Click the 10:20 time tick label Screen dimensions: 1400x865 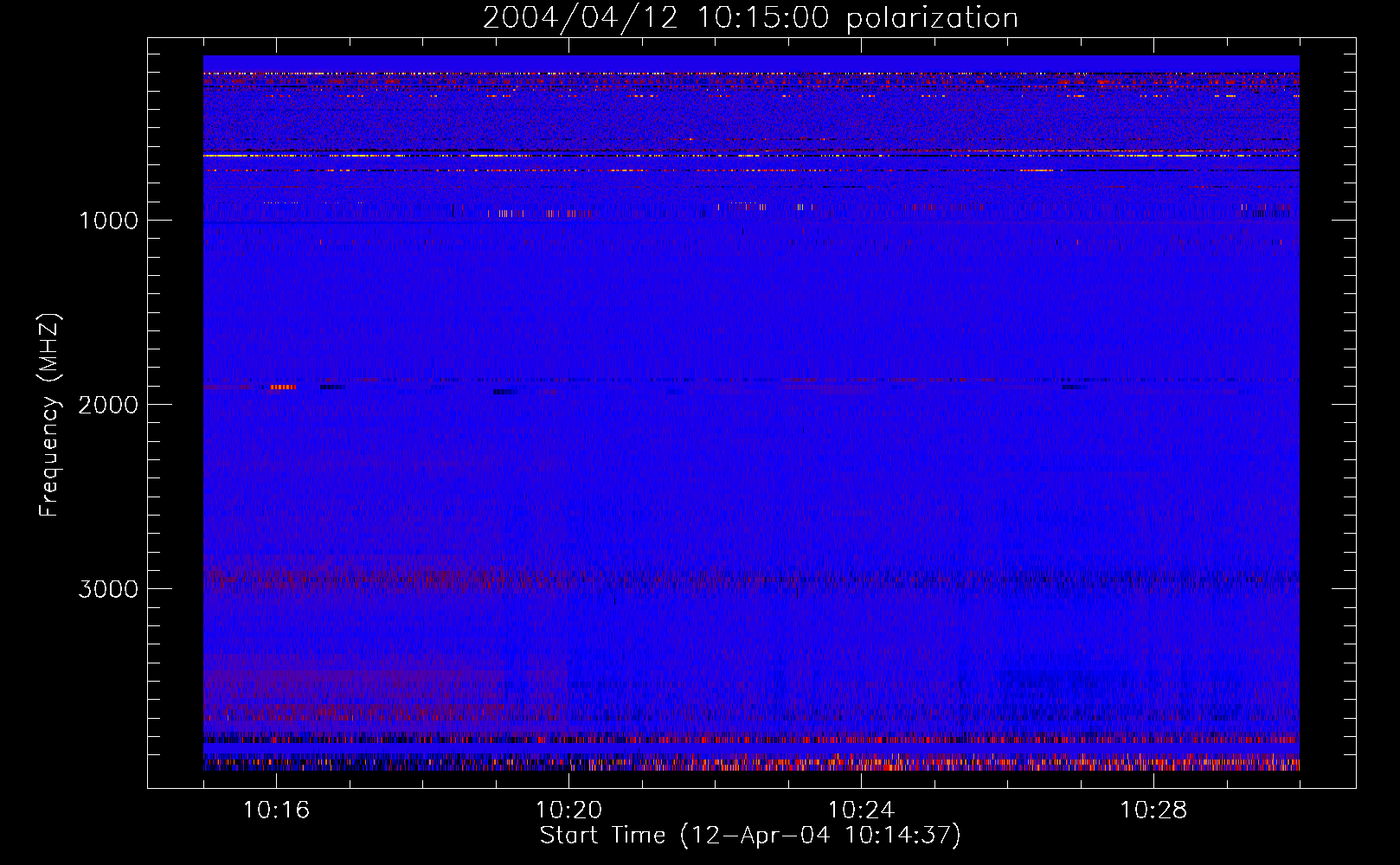pos(568,810)
